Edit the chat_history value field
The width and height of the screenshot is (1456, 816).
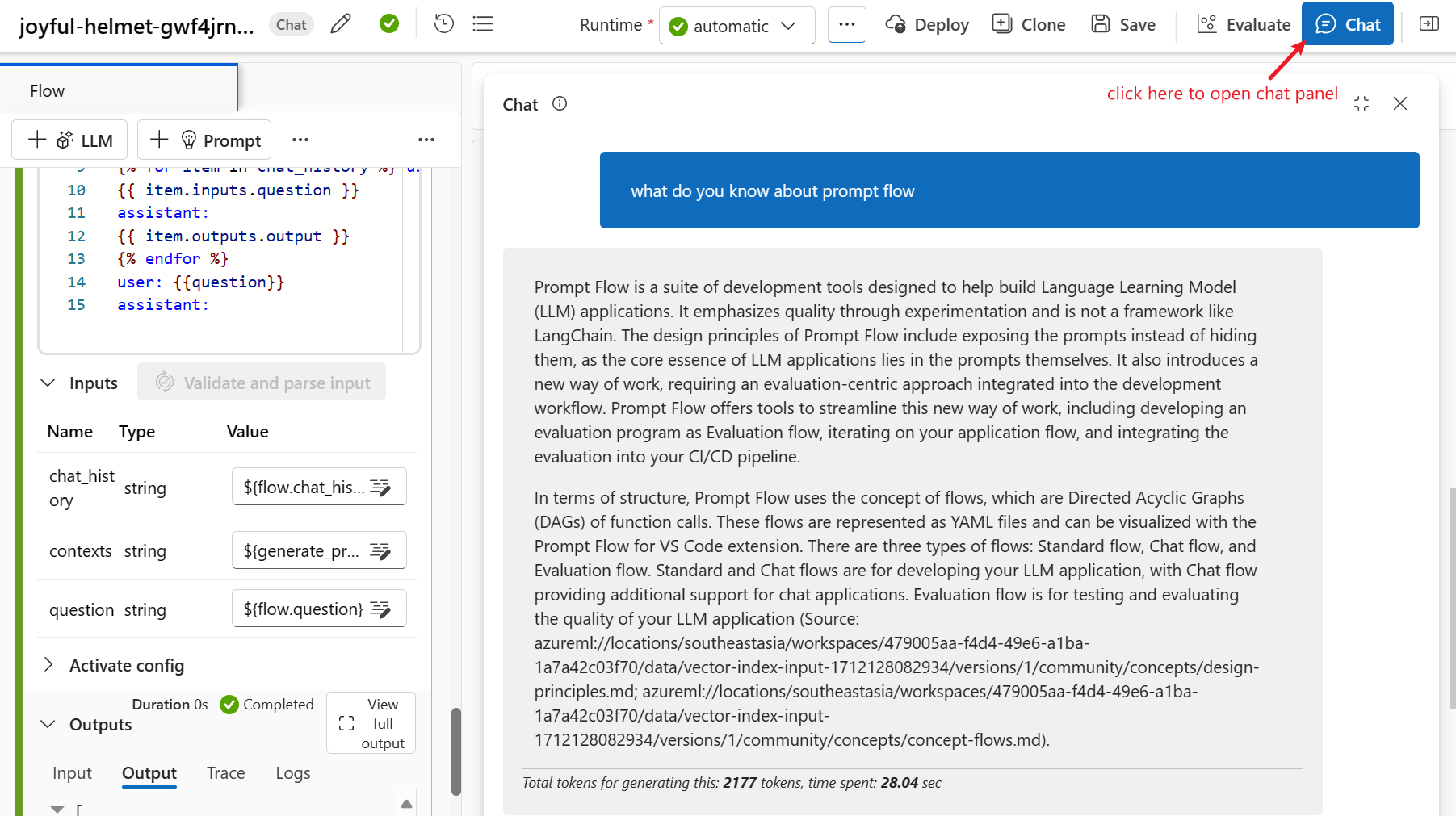319,487
